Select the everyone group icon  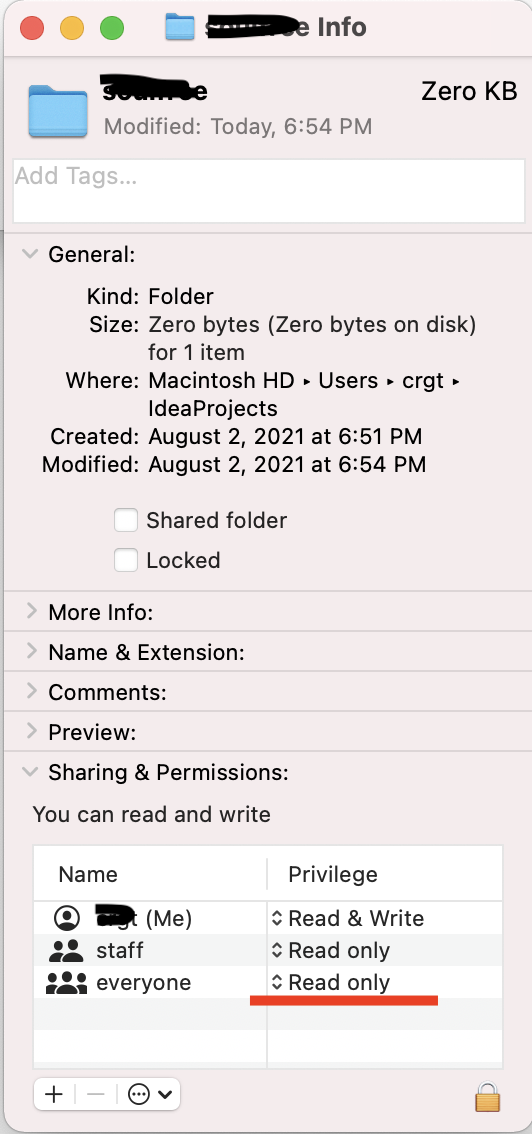pyautogui.click(x=66, y=982)
